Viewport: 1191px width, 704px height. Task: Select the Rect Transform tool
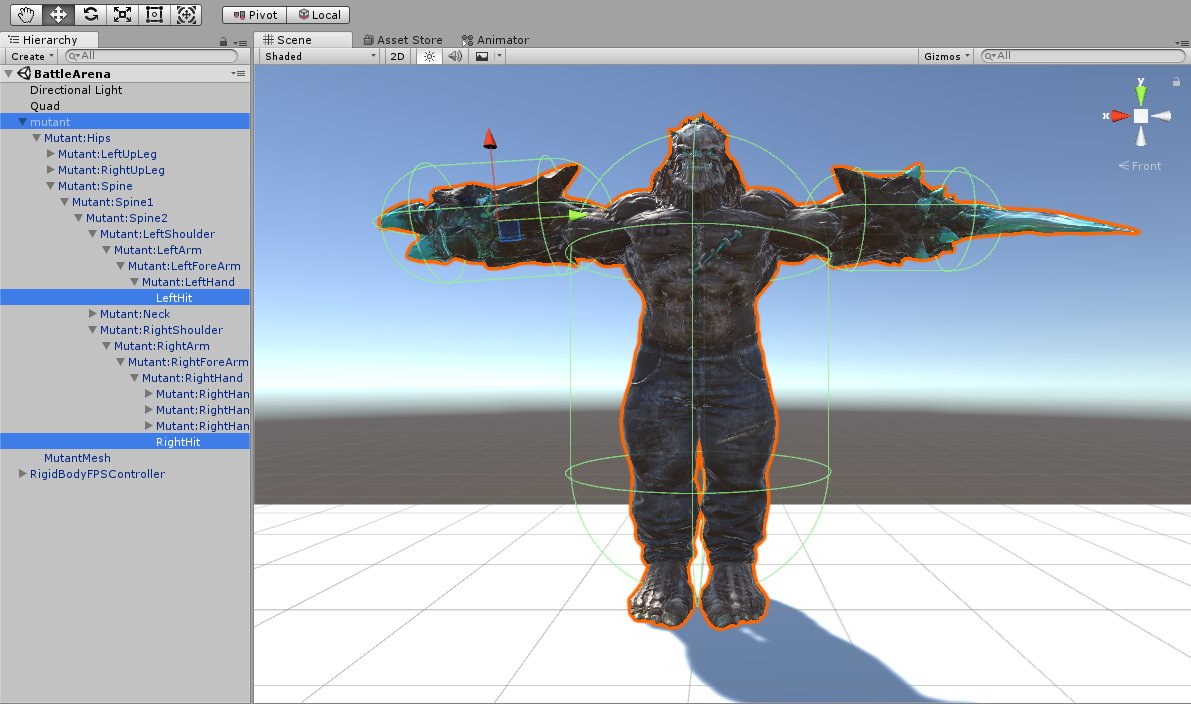(155, 14)
